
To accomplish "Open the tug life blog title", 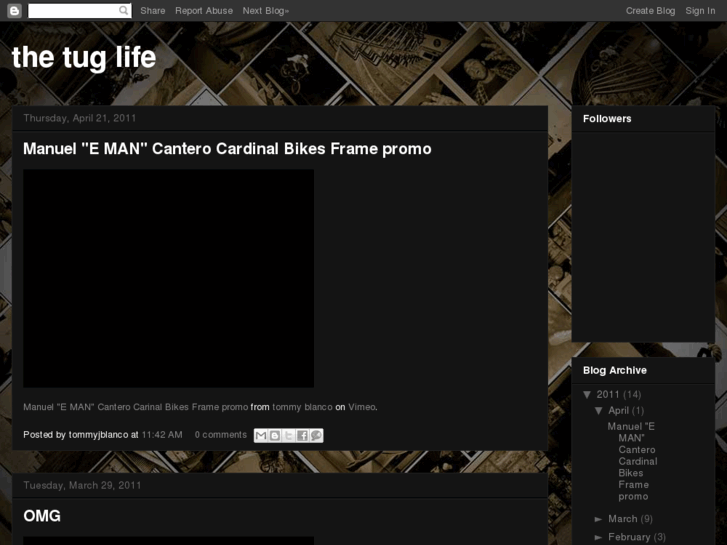I will click(x=84, y=57).
